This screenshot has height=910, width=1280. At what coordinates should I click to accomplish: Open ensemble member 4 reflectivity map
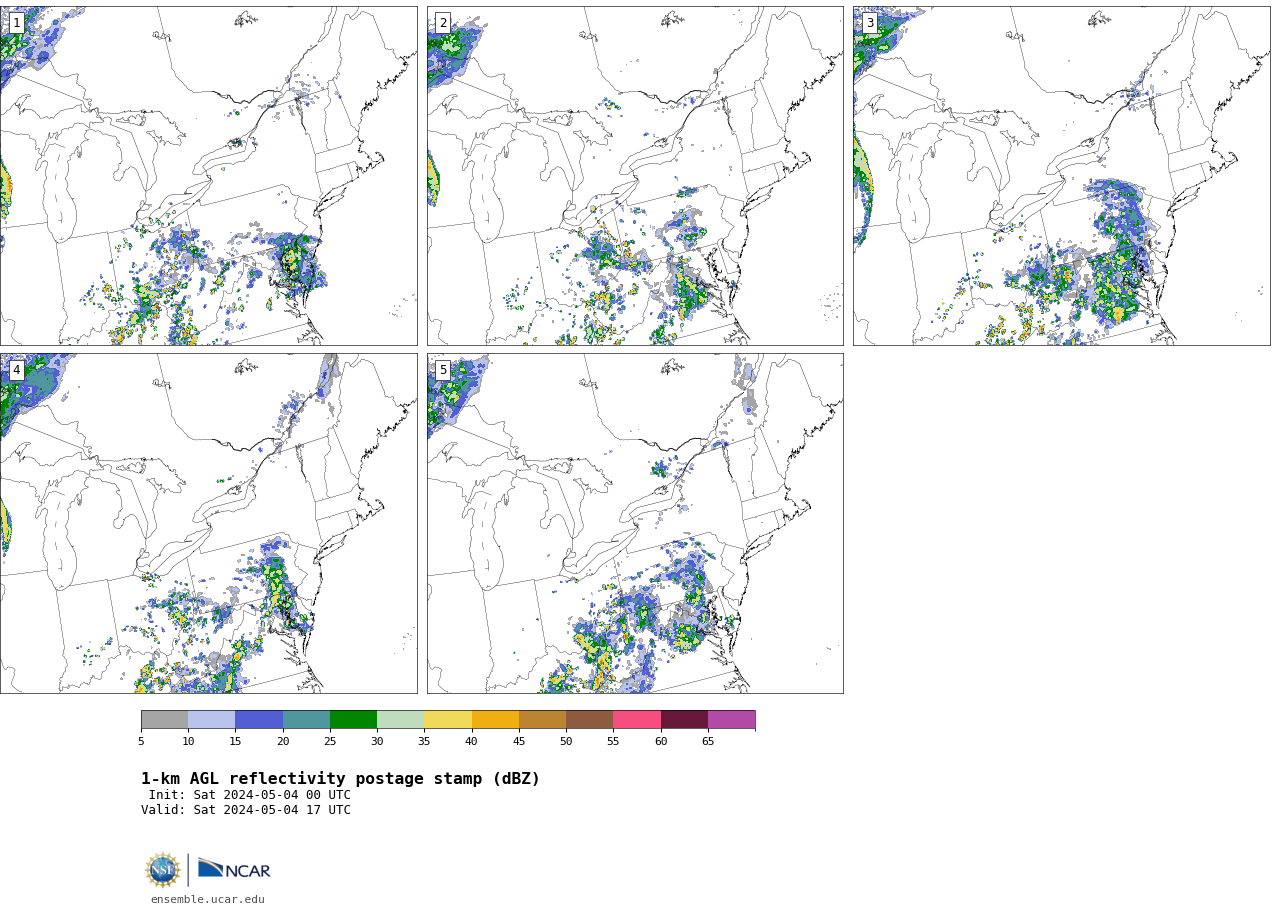click(x=208, y=523)
